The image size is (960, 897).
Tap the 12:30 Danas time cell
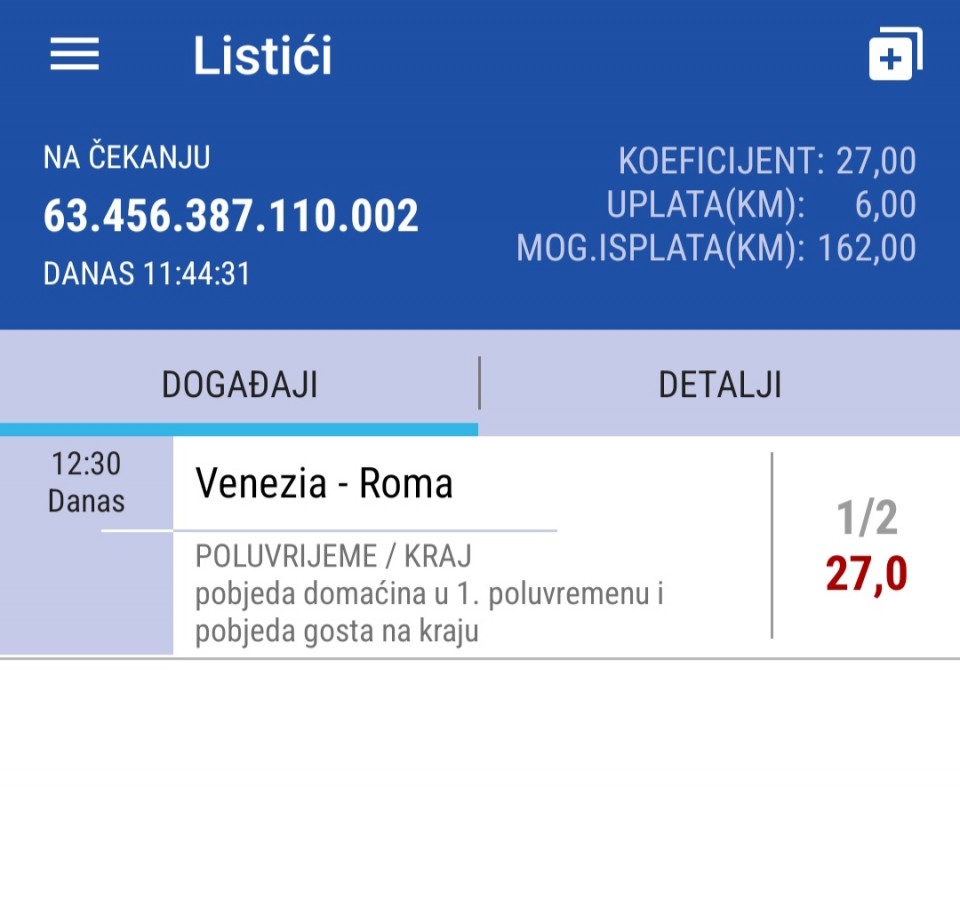pyautogui.click(x=86, y=482)
